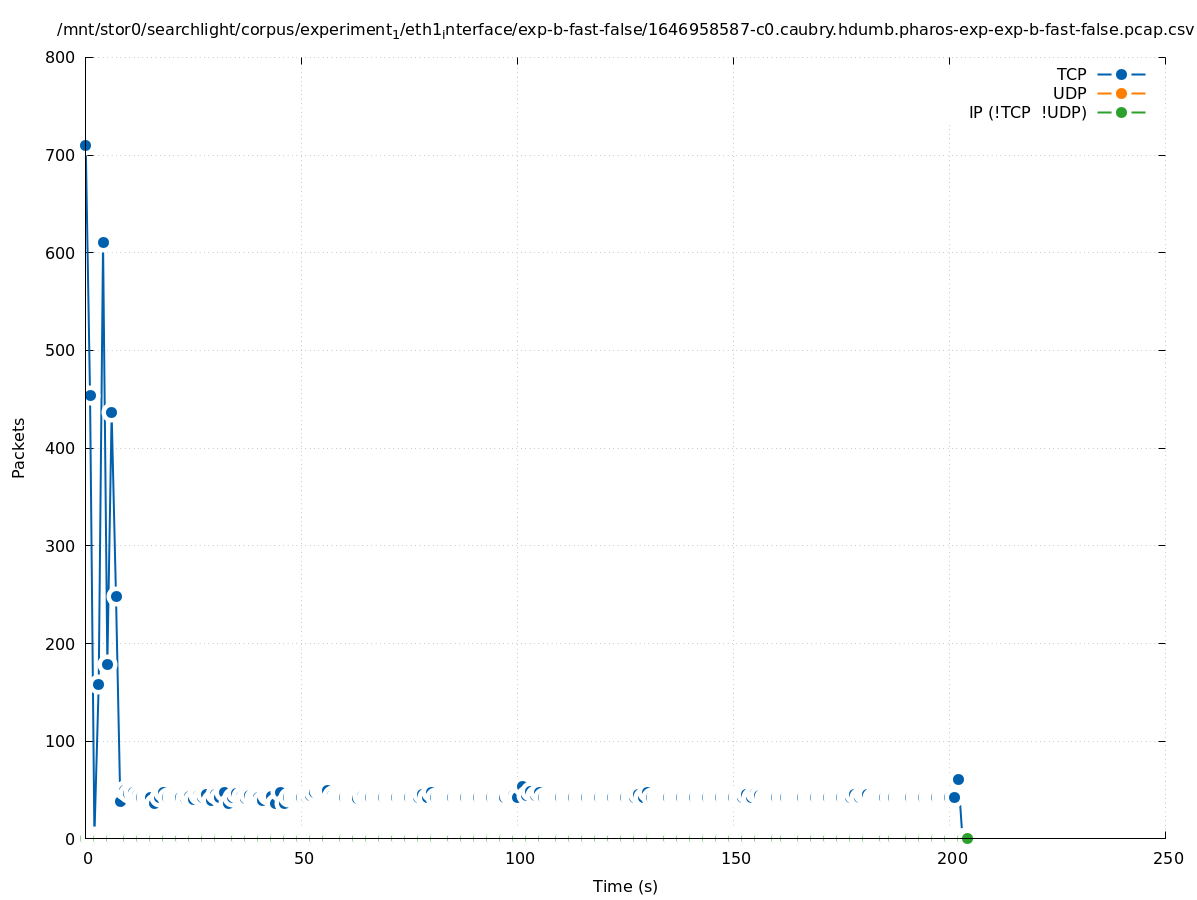Click the UDP orange legend marker

pyautogui.click(x=1121, y=94)
